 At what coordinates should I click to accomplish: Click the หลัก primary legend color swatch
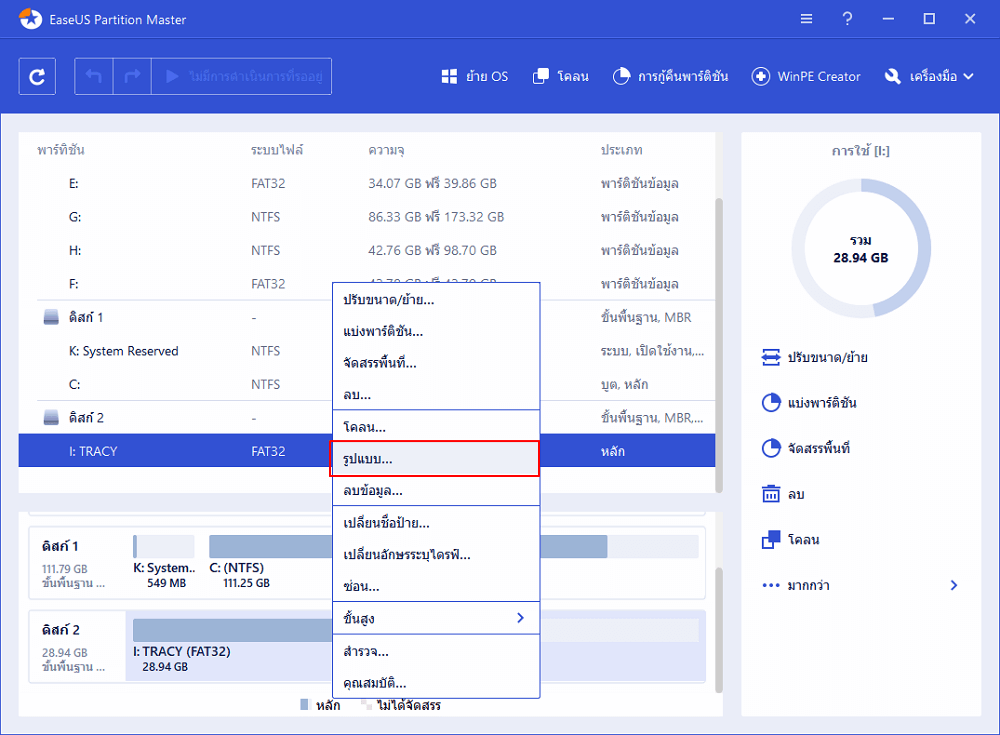point(304,704)
